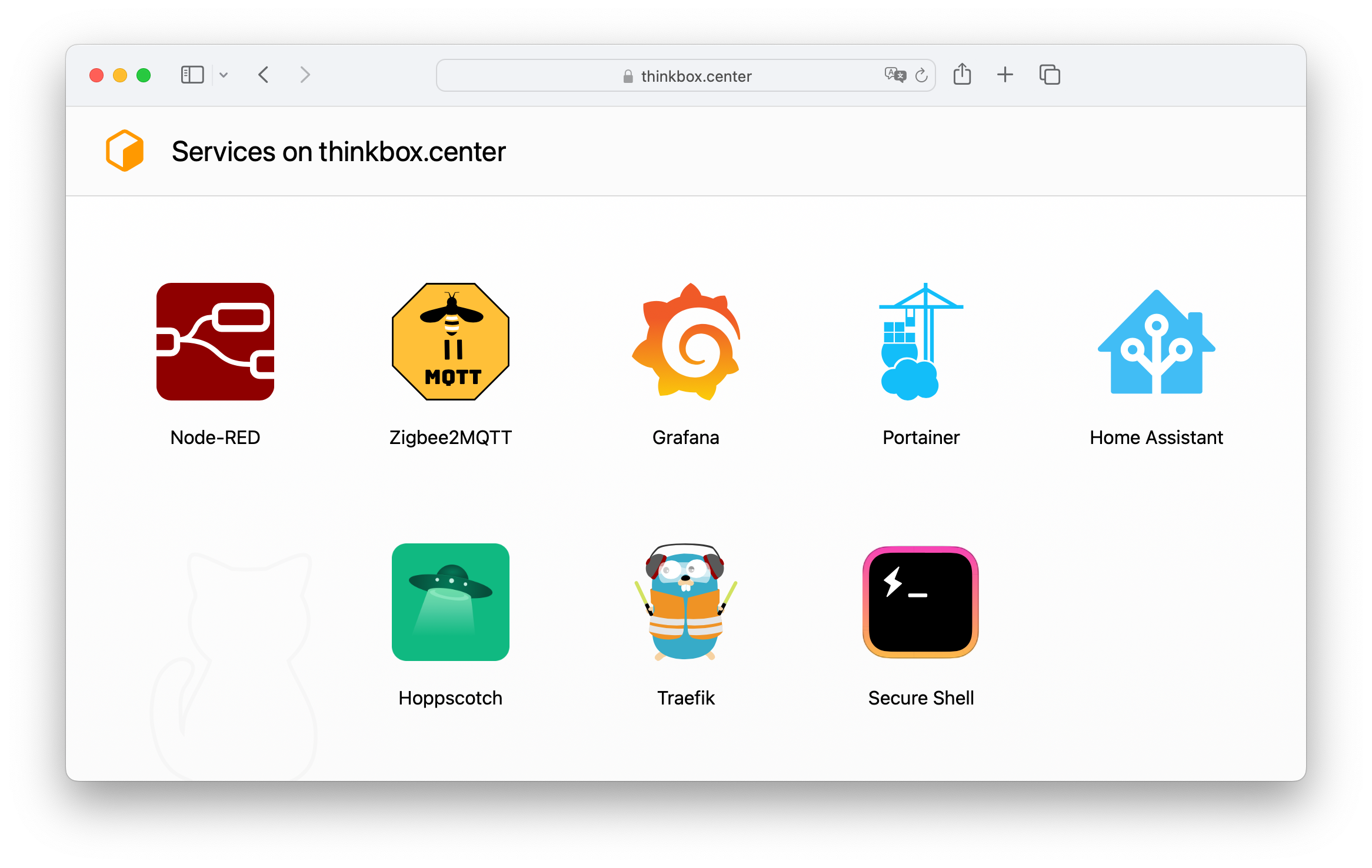Go back to previous page

pyautogui.click(x=264, y=75)
